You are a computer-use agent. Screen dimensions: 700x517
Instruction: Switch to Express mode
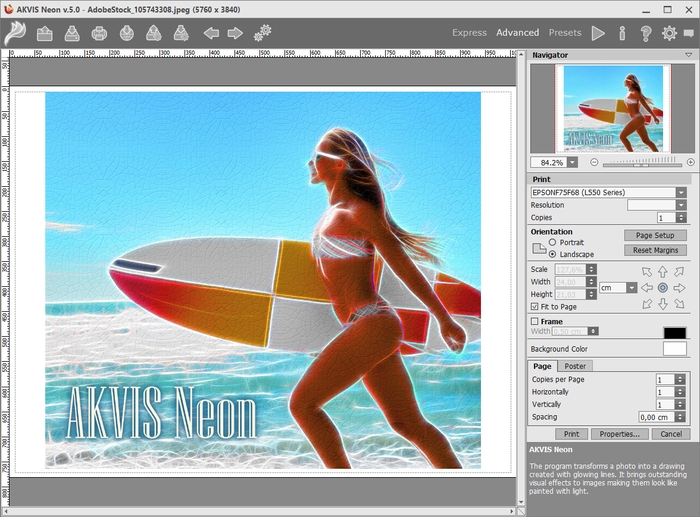(x=469, y=33)
